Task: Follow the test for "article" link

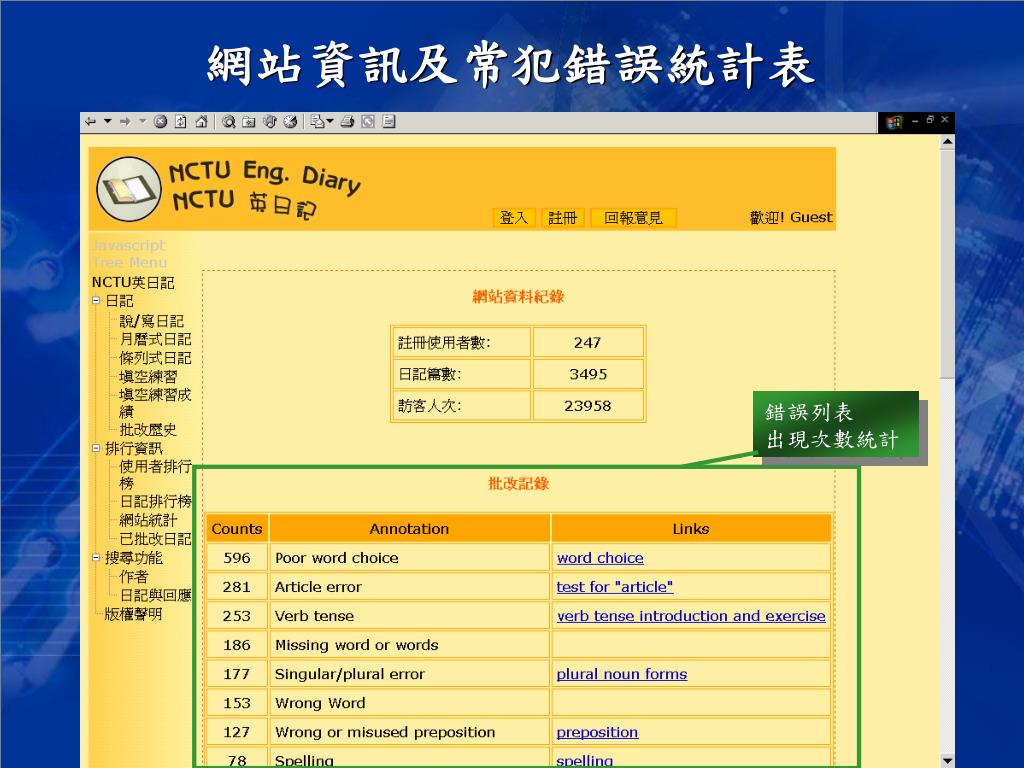Action: (615, 587)
